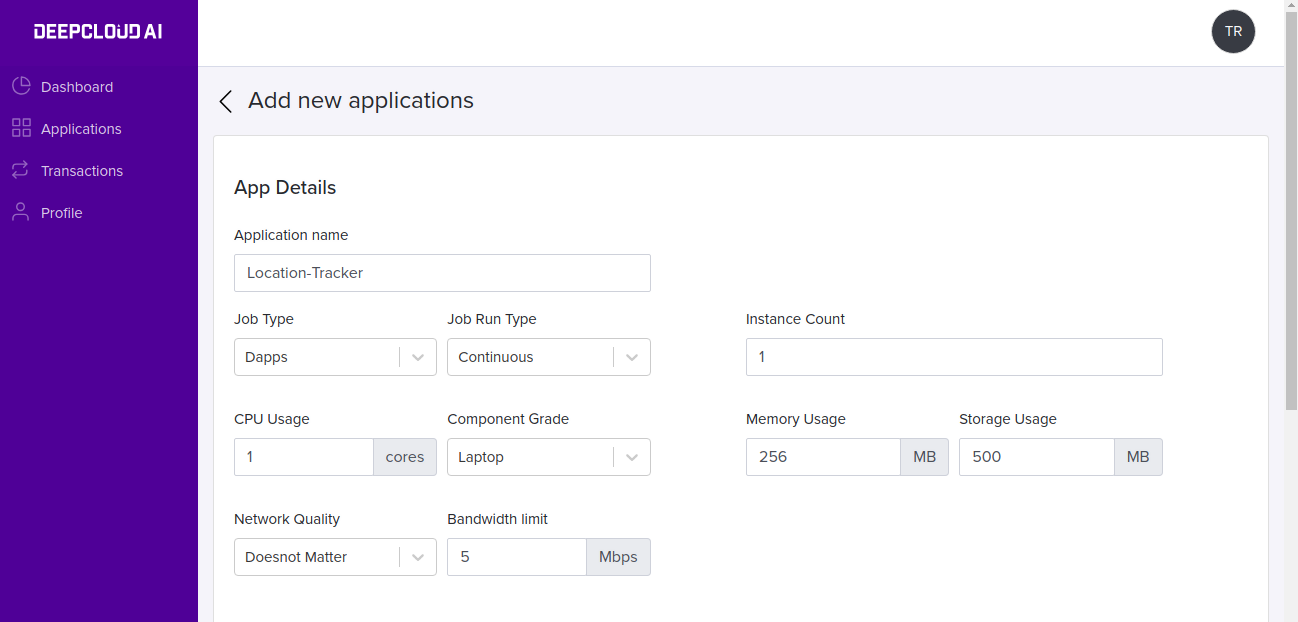The image size is (1298, 622).
Task: Navigate to Applications in sidebar
Action: 81,129
